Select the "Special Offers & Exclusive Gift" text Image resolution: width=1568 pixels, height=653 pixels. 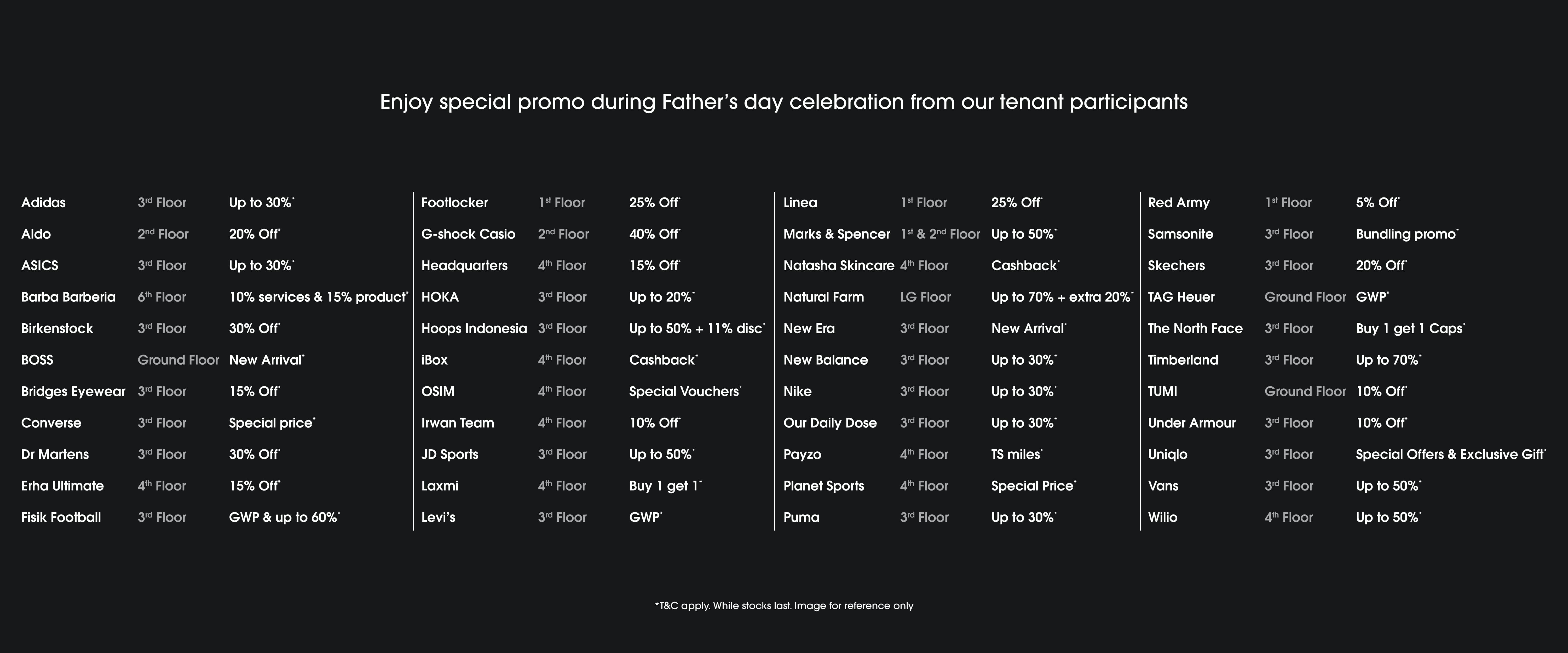coord(1449,454)
